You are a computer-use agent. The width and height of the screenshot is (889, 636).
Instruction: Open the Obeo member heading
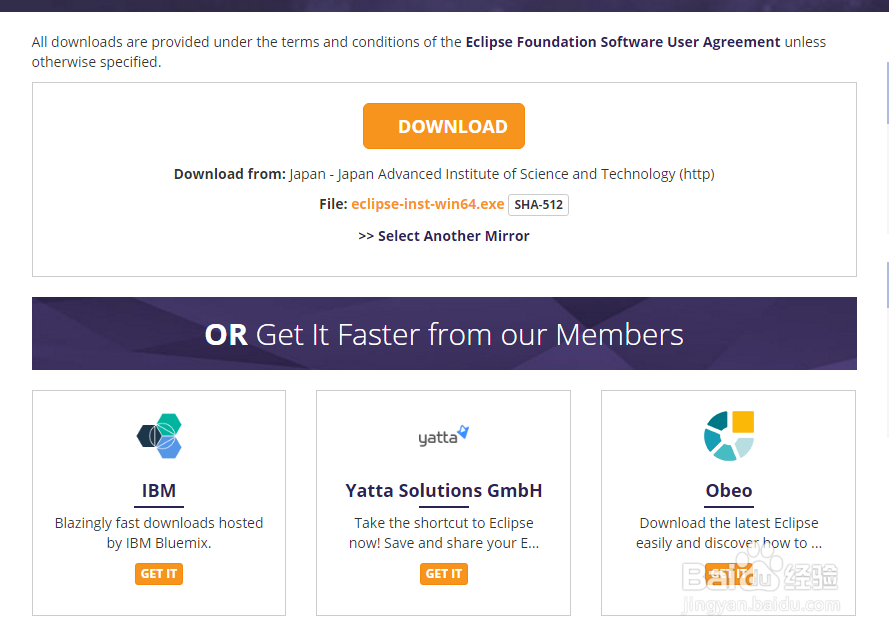728,491
